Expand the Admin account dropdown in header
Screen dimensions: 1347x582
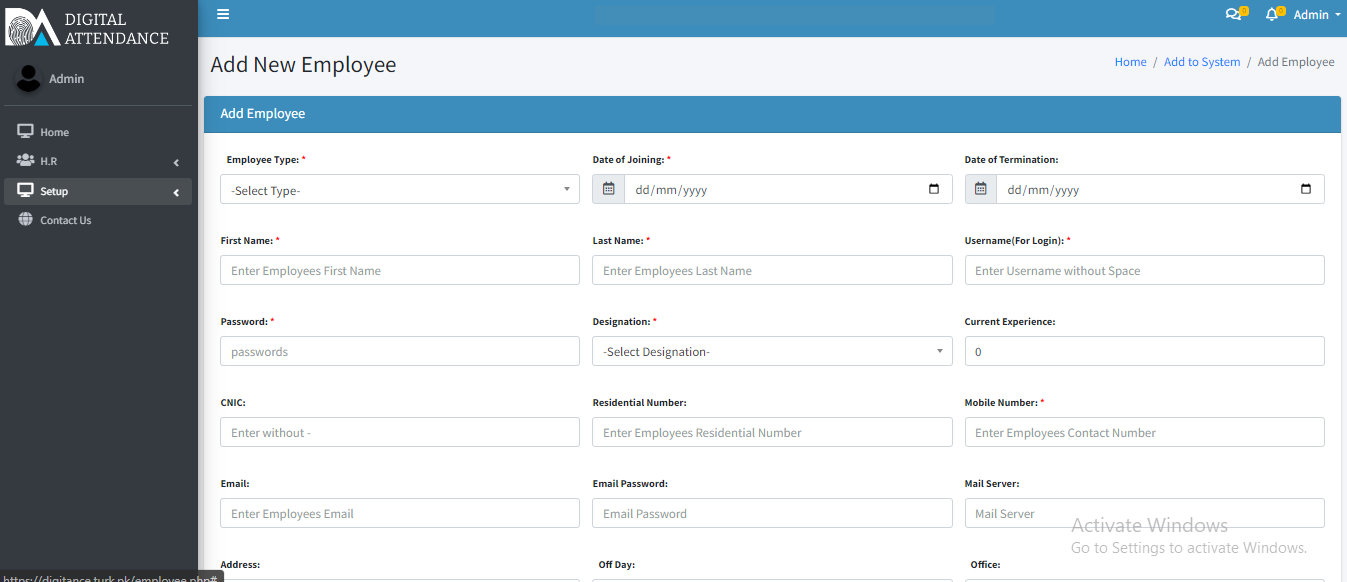pyautogui.click(x=1317, y=15)
